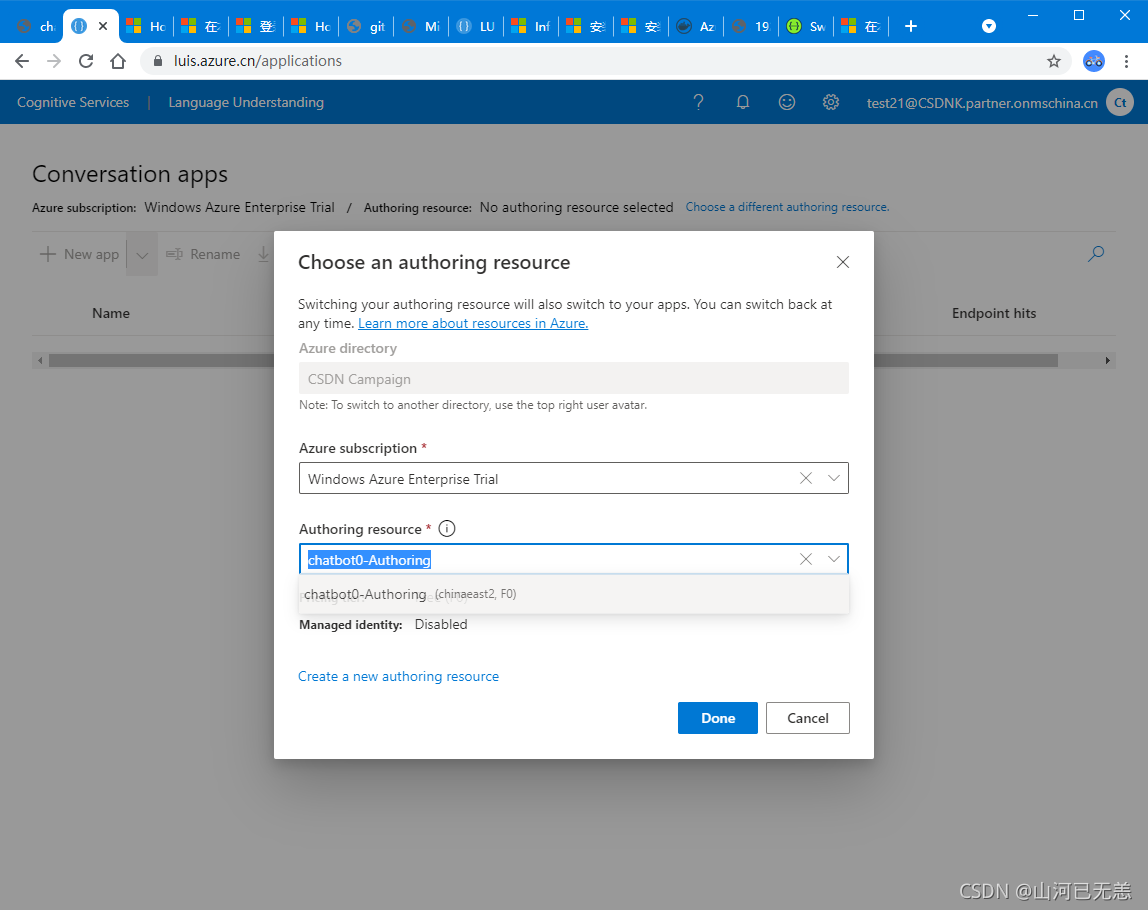Go back in the browser

tap(22, 61)
